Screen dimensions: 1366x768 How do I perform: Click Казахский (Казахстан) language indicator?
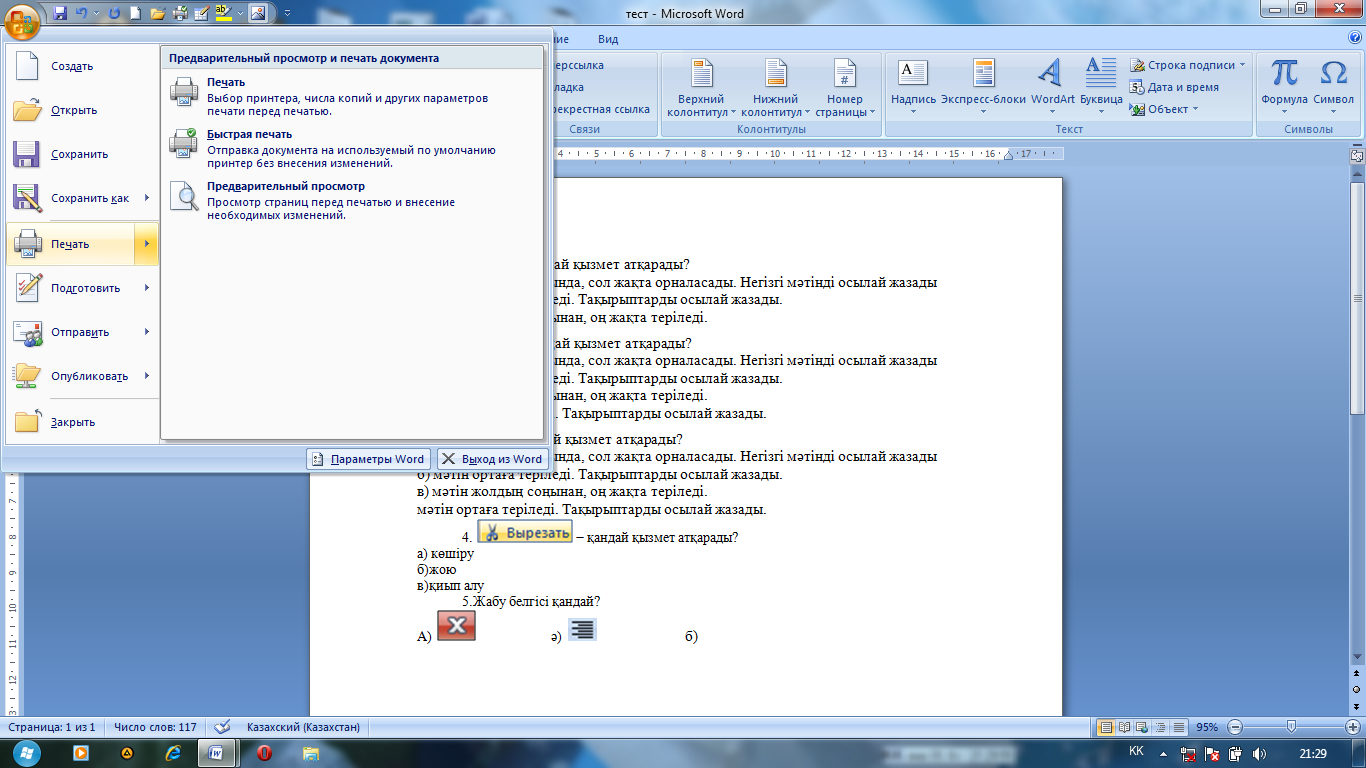(x=304, y=727)
